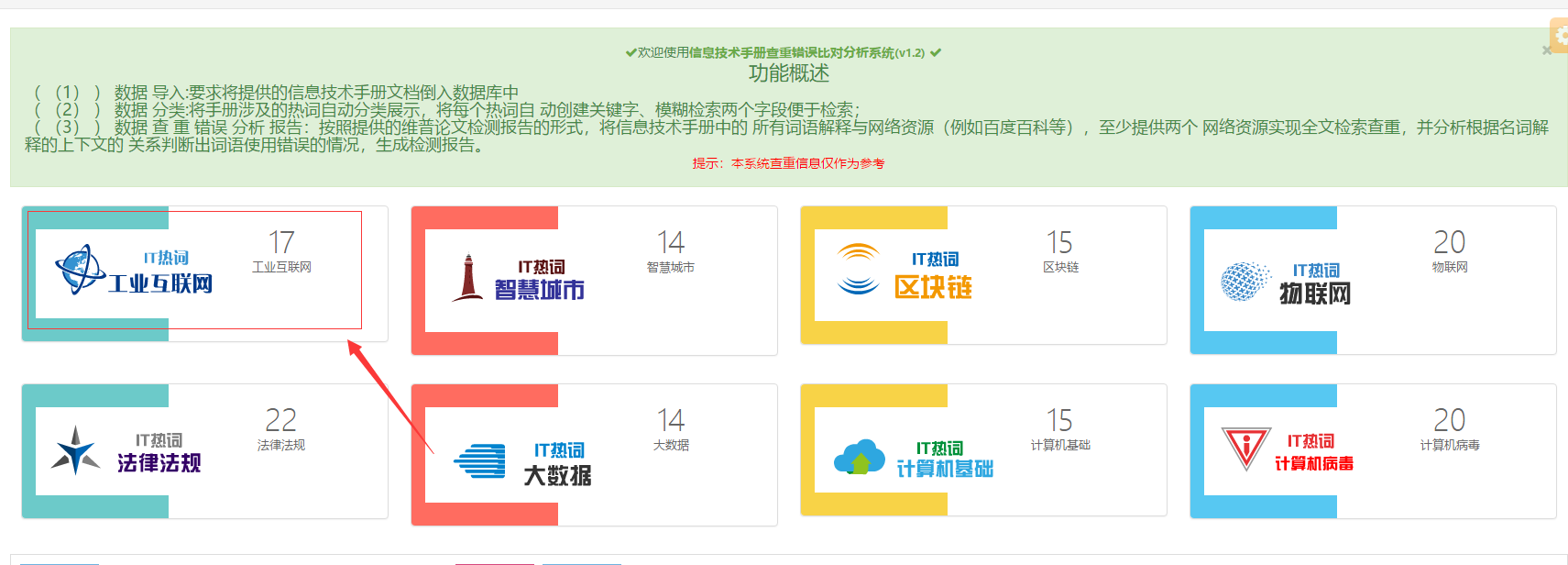This screenshot has width=1568, height=565.
Task: Click the count 20 above 物联网
Action: click(x=1450, y=242)
